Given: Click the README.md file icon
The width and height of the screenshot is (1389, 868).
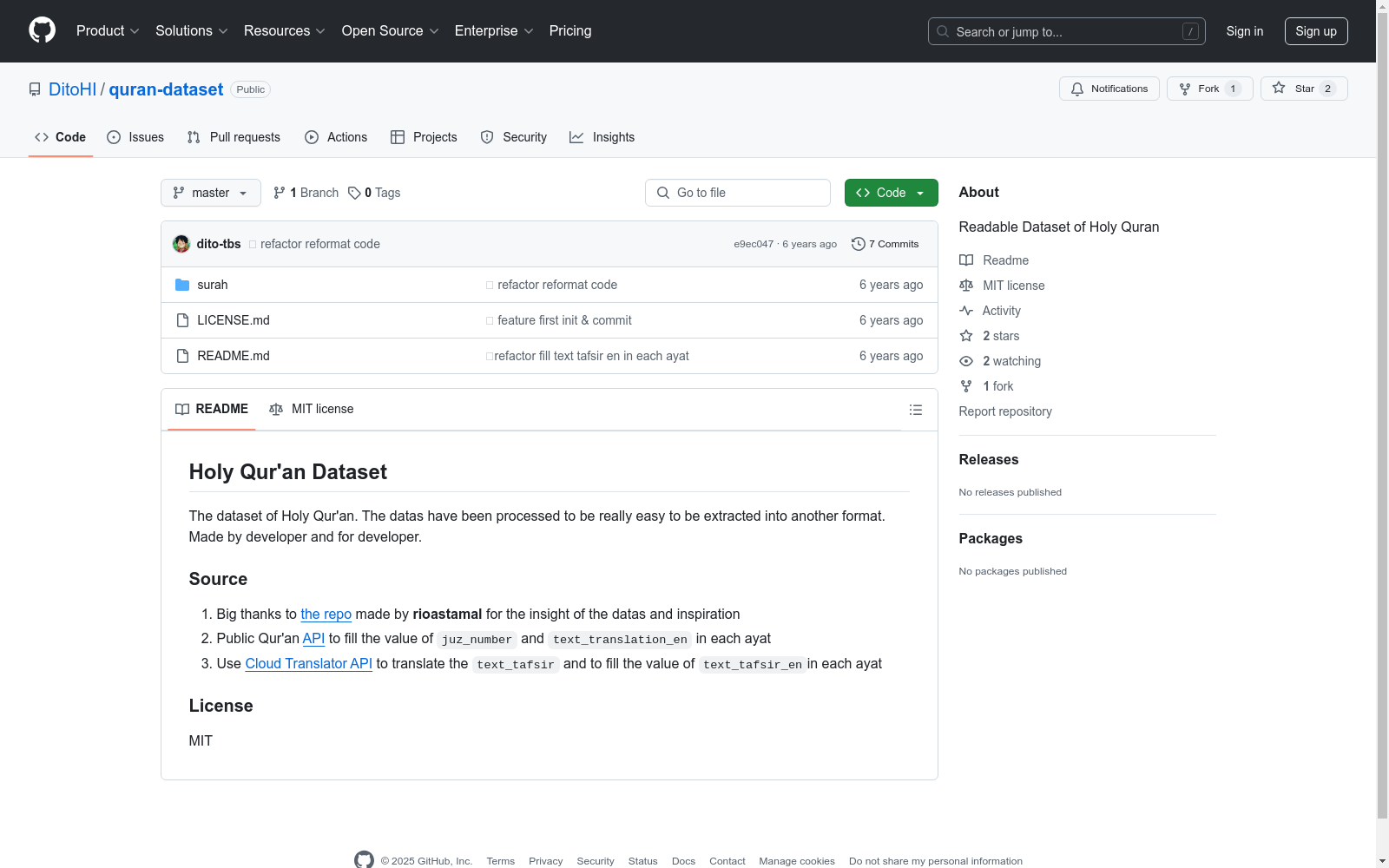Looking at the screenshot, I should click(x=182, y=356).
